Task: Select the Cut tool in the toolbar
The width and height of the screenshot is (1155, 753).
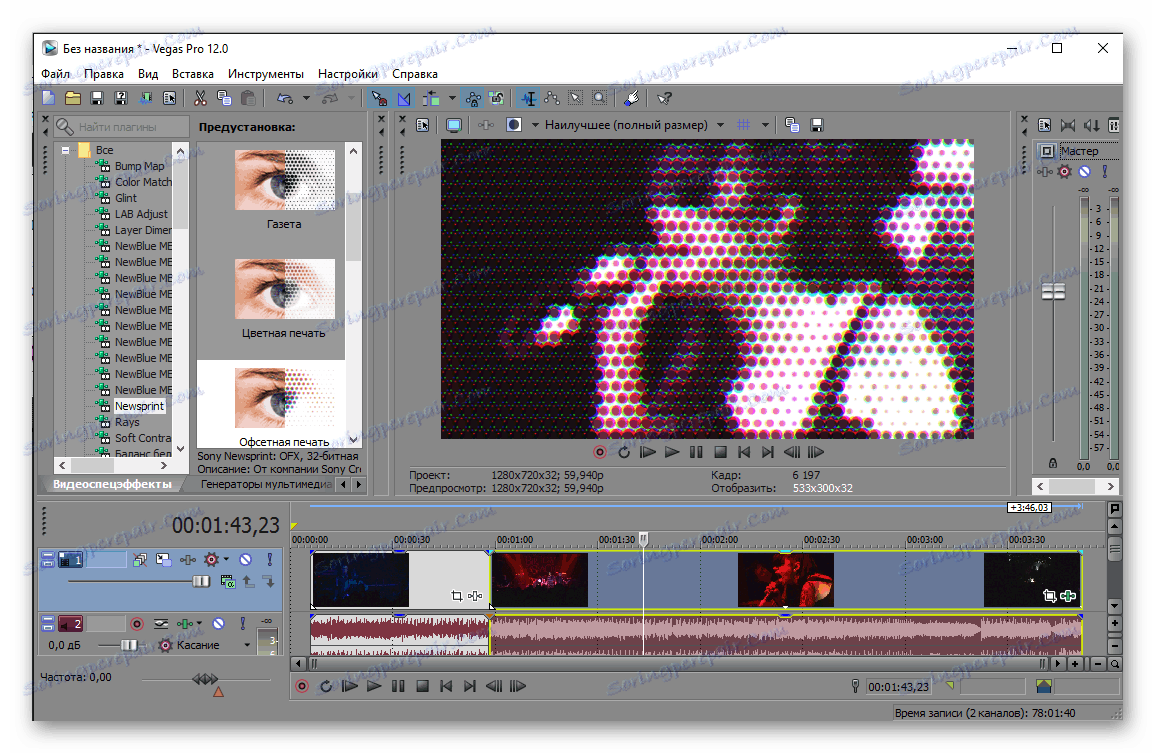Action: (199, 97)
